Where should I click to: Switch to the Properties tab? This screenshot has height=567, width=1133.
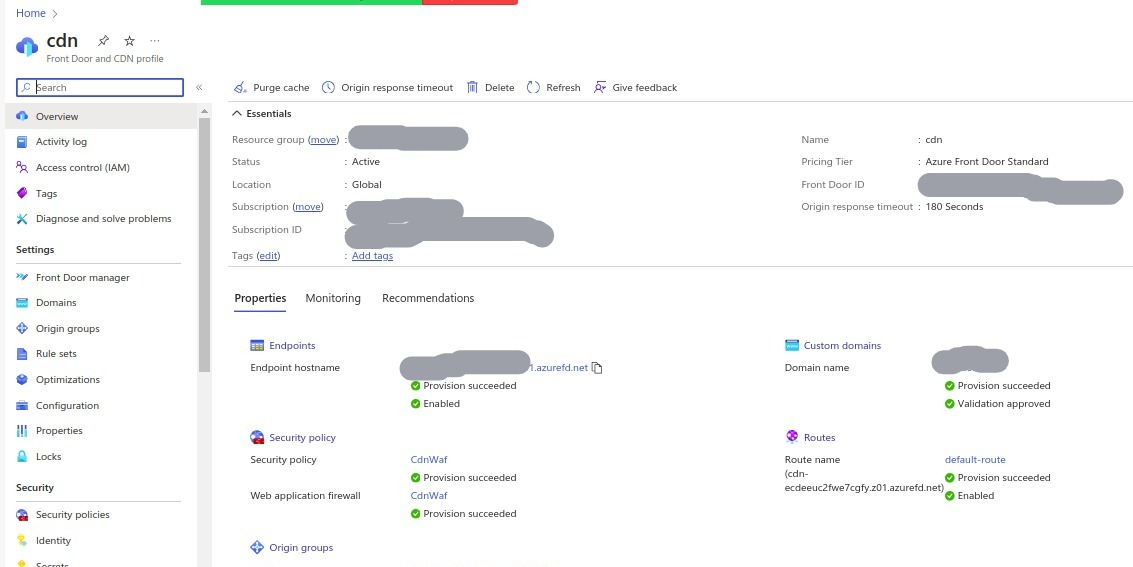[260, 298]
